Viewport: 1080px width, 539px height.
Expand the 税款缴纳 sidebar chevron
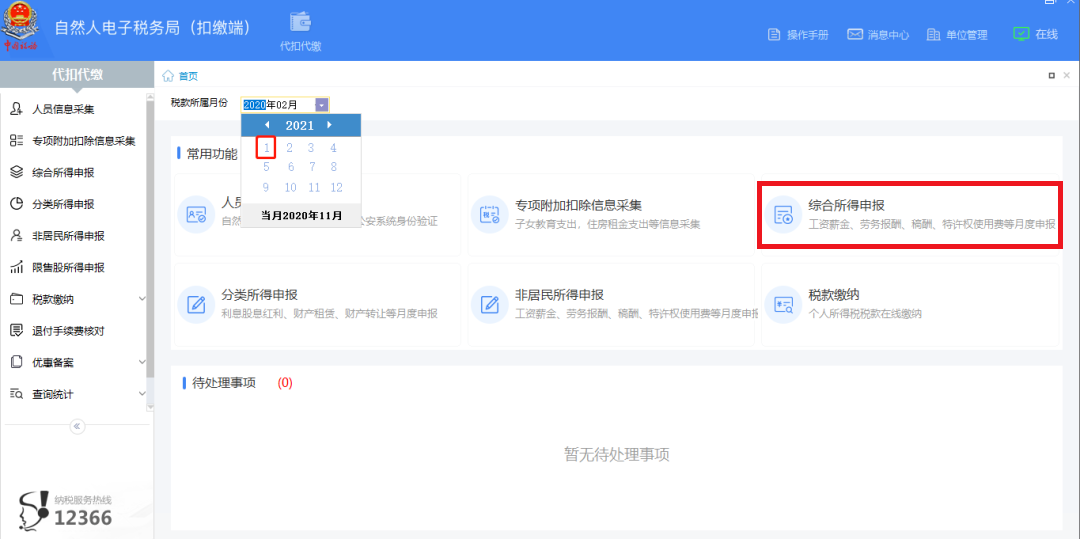(142, 299)
